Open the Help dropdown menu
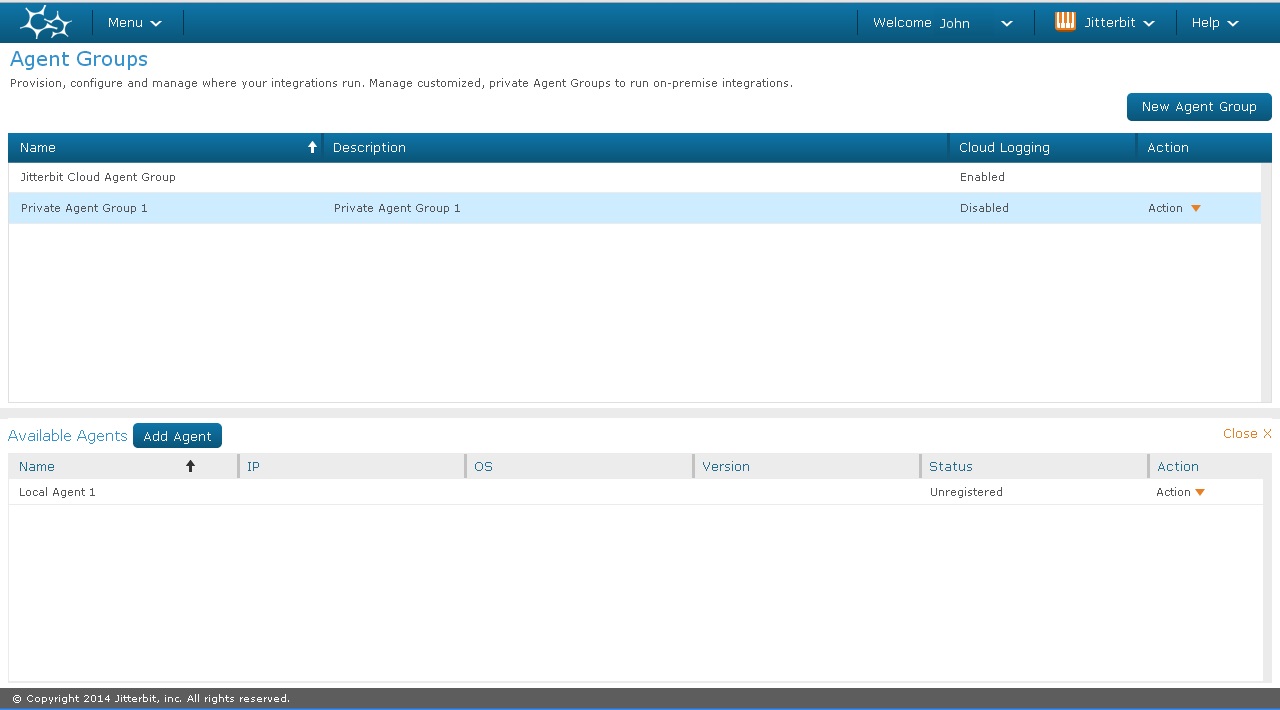 coord(1215,22)
